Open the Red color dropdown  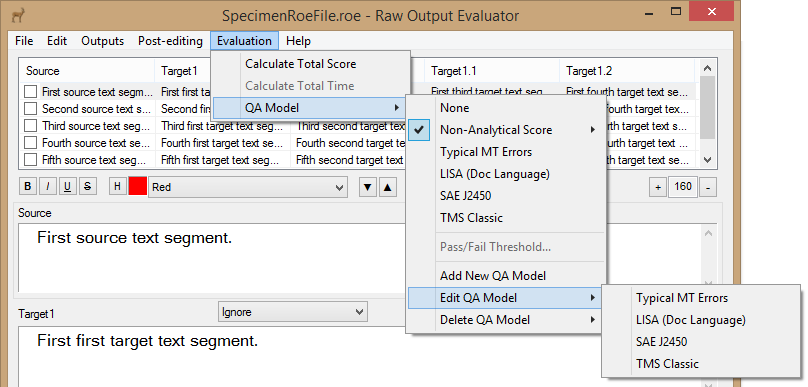247,187
